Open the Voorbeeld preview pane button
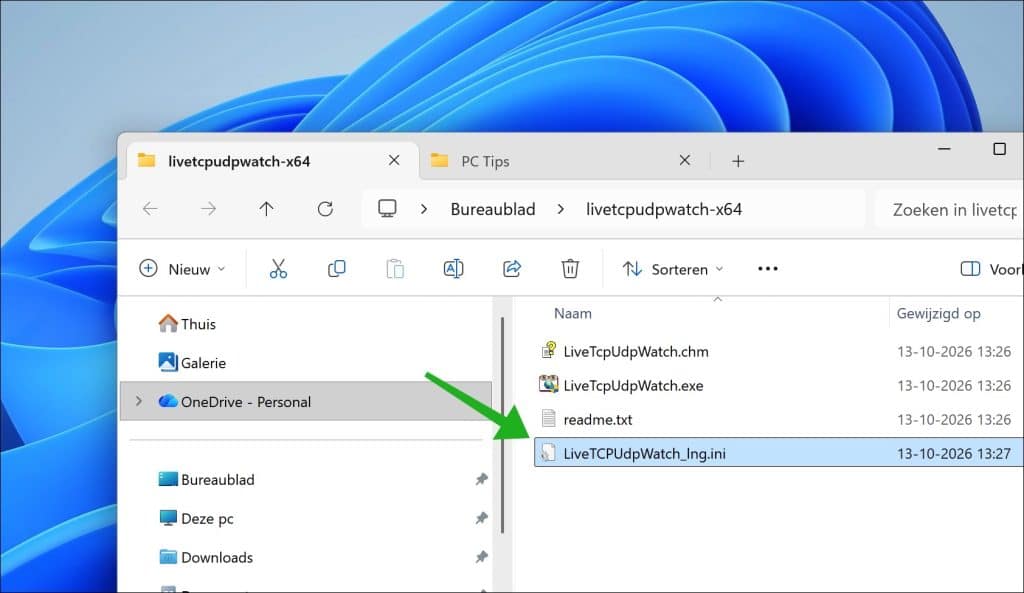The image size is (1024, 593). pos(991,269)
